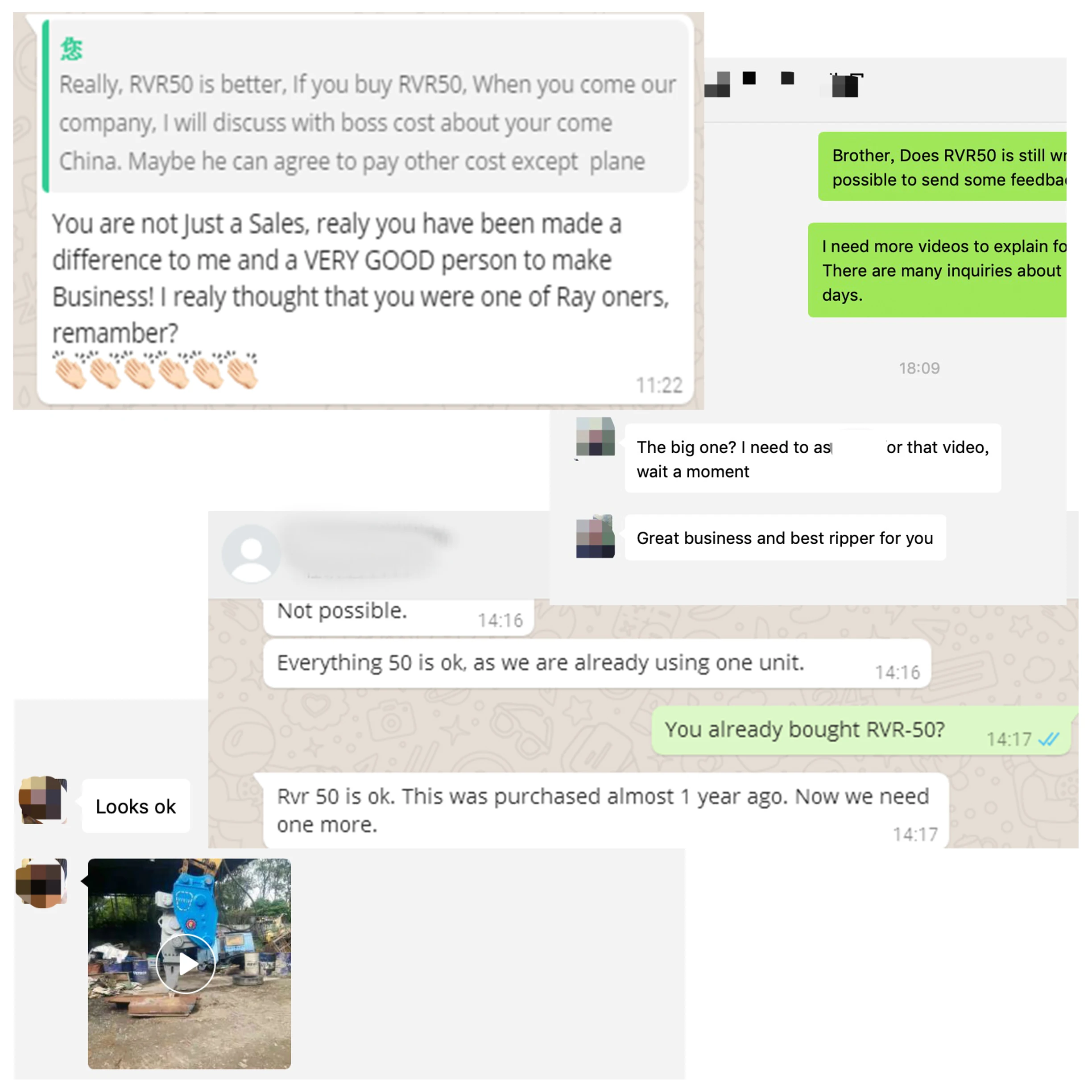Select the Rvr 50 is ok purchased message
The width and height of the screenshot is (1092, 1092).
pos(606,811)
